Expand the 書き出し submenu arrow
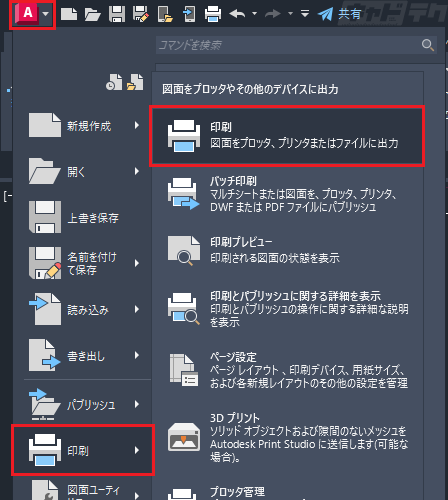 tap(137, 355)
